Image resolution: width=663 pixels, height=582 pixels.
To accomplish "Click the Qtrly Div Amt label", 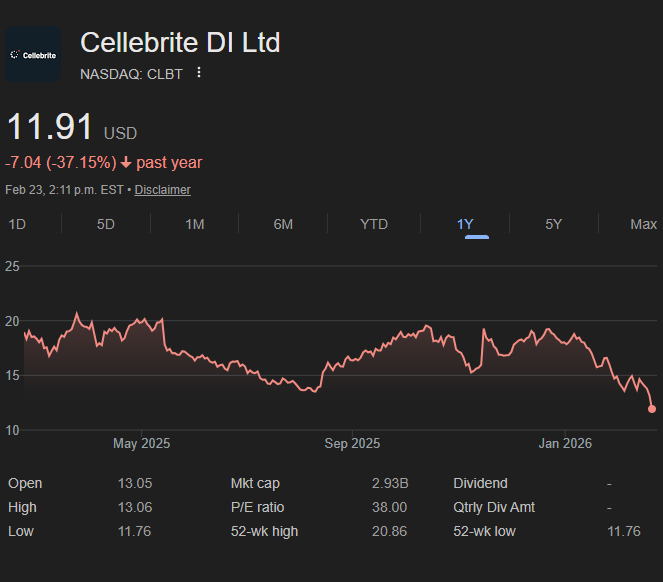I will pos(494,508).
